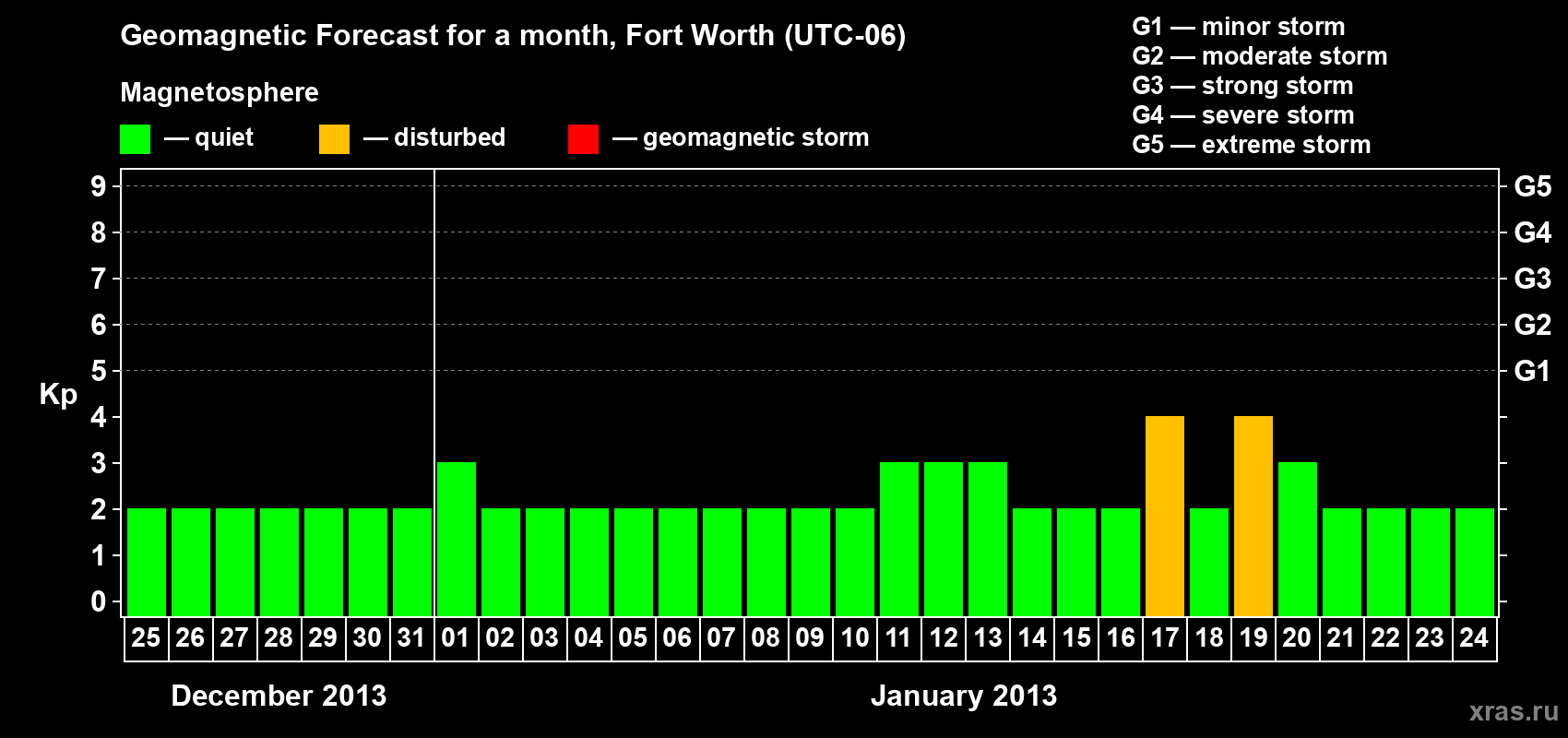Click the date label 05
1568x738 pixels.
tap(633, 637)
